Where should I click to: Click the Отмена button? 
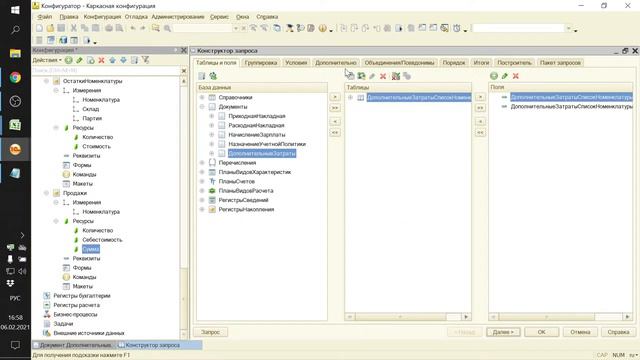(x=580, y=332)
